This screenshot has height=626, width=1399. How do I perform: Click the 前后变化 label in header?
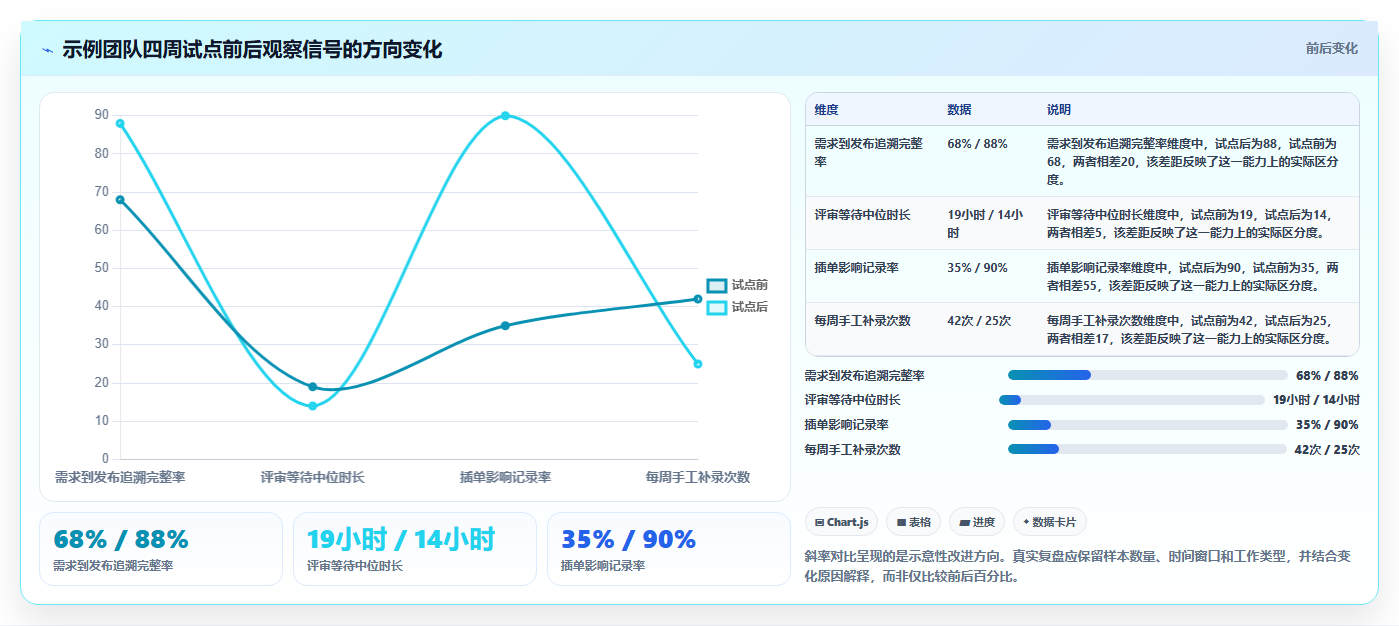click(1331, 48)
